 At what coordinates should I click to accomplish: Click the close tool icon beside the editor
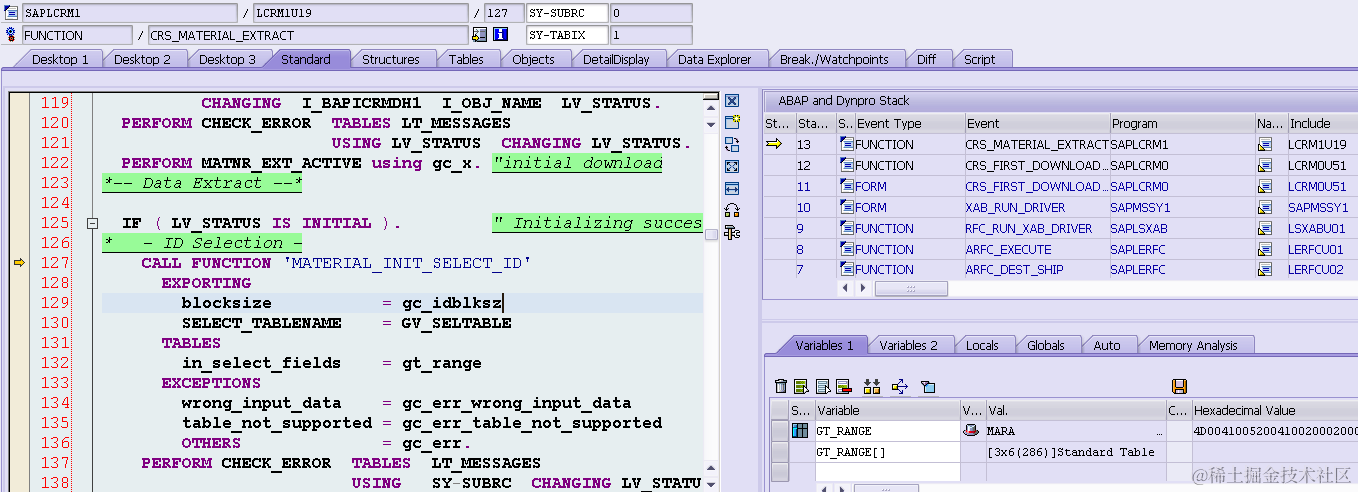[x=732, y=101]
